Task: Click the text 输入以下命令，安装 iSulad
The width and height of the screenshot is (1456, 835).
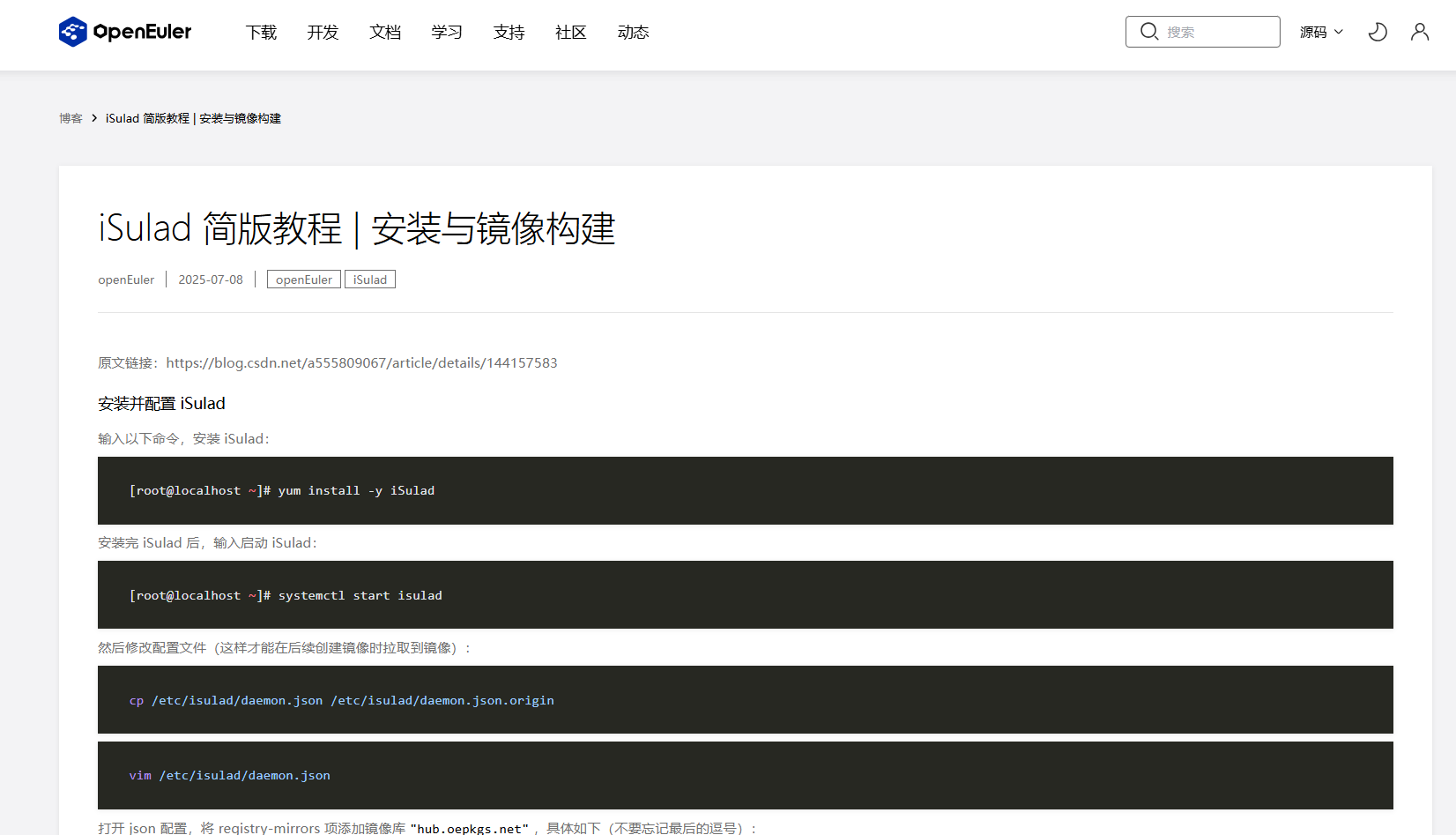Action: (184, 438)
